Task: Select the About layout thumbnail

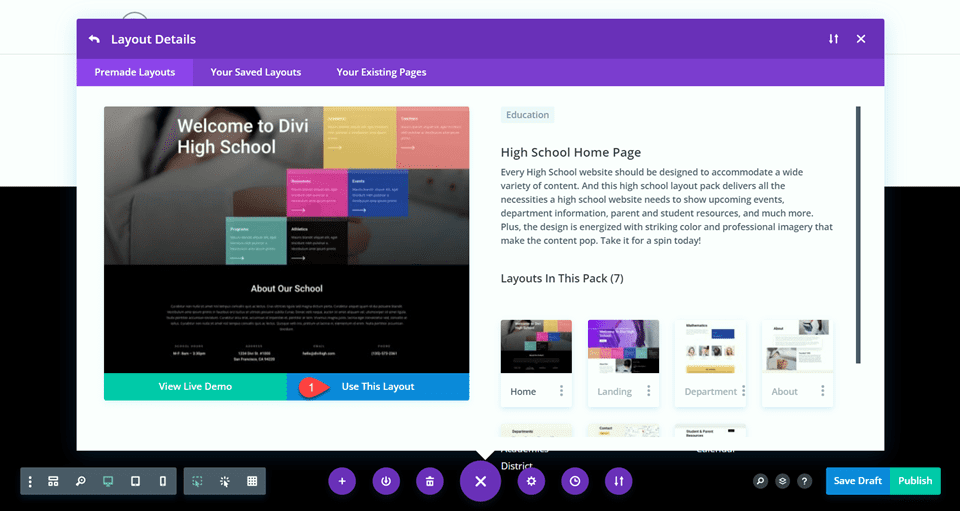Action: (x=797, y=346)
